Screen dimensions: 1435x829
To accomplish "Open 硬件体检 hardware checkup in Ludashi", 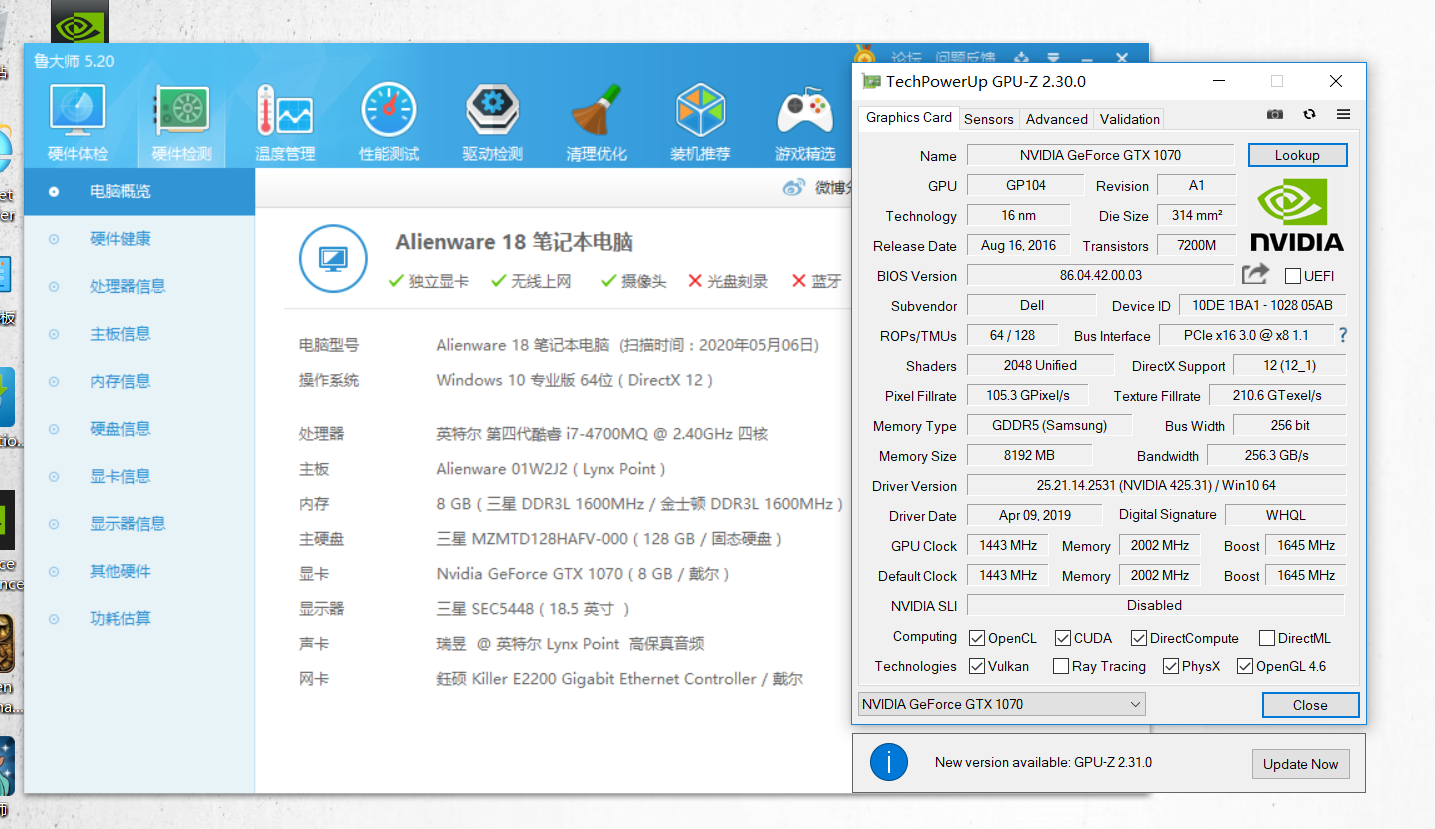I will pos(78,124).
